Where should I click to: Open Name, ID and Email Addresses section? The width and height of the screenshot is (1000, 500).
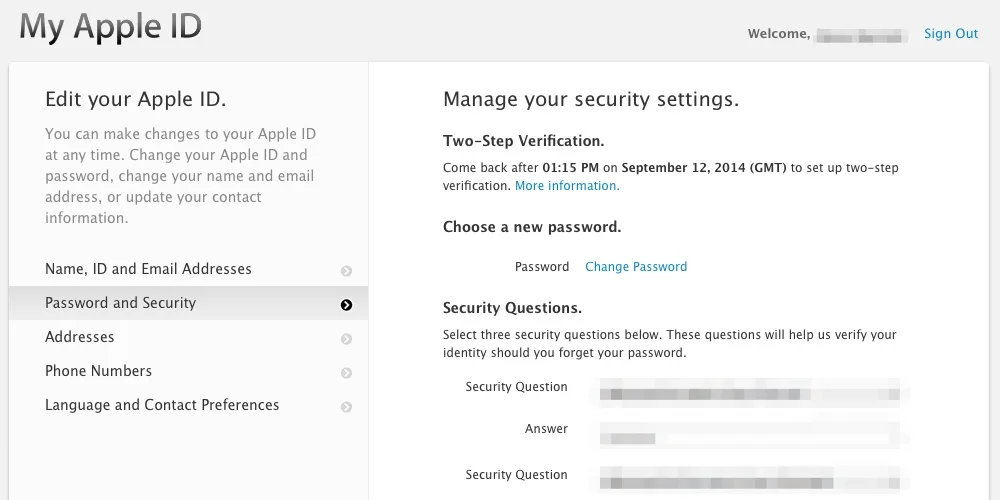148,269
